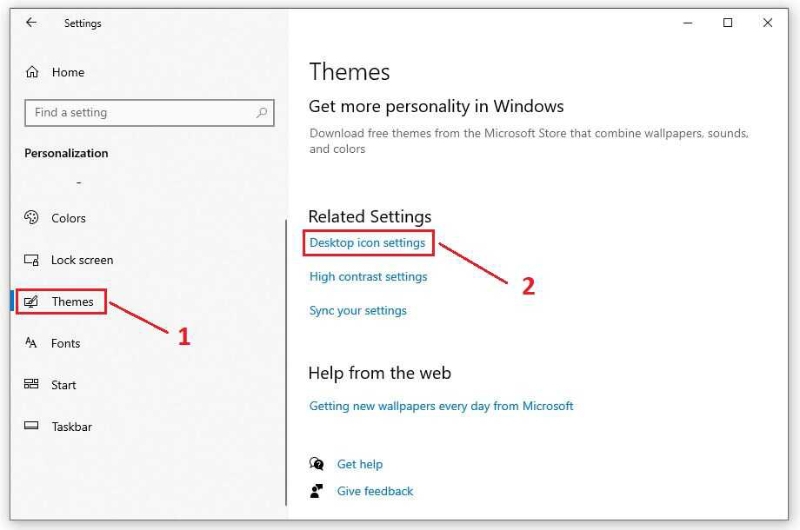Screen dimensions: 800x530
Task: Open the Home label in sidebar
Action: (68, 72)
